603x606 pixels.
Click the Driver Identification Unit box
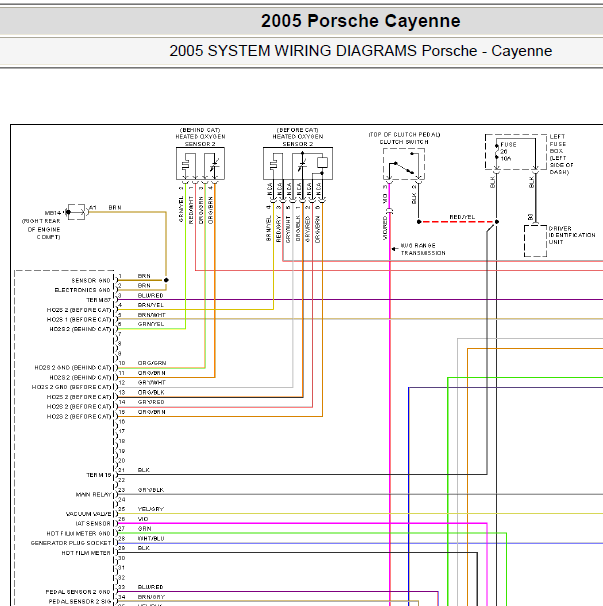pos(535,241)
